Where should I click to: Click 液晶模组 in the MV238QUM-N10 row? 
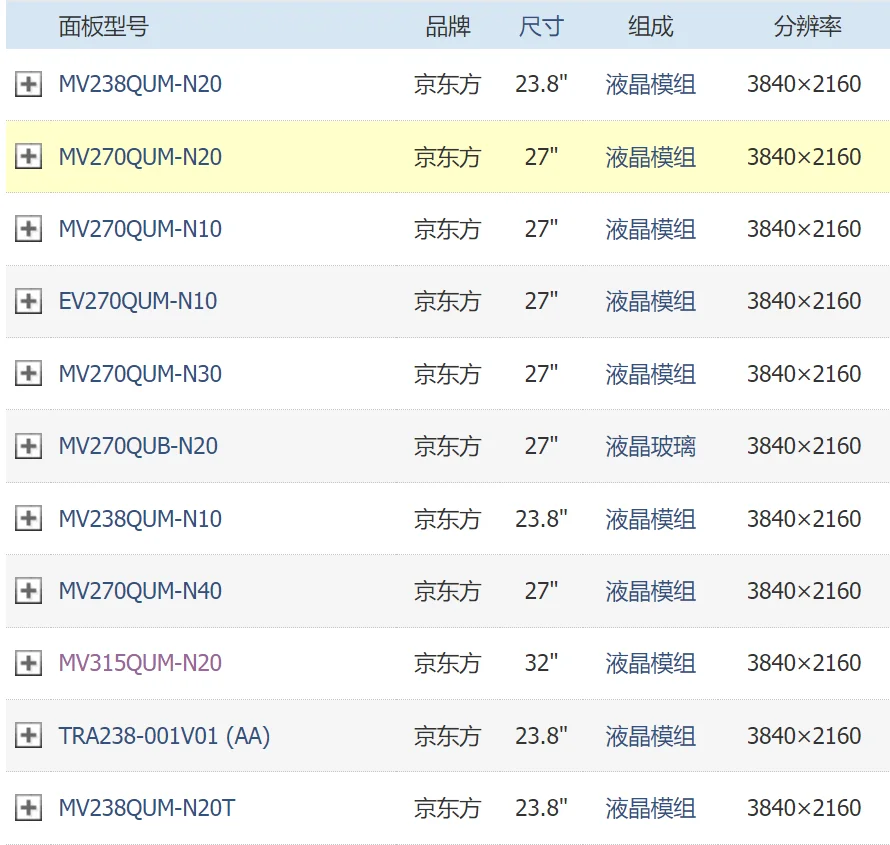pos(650,519)
